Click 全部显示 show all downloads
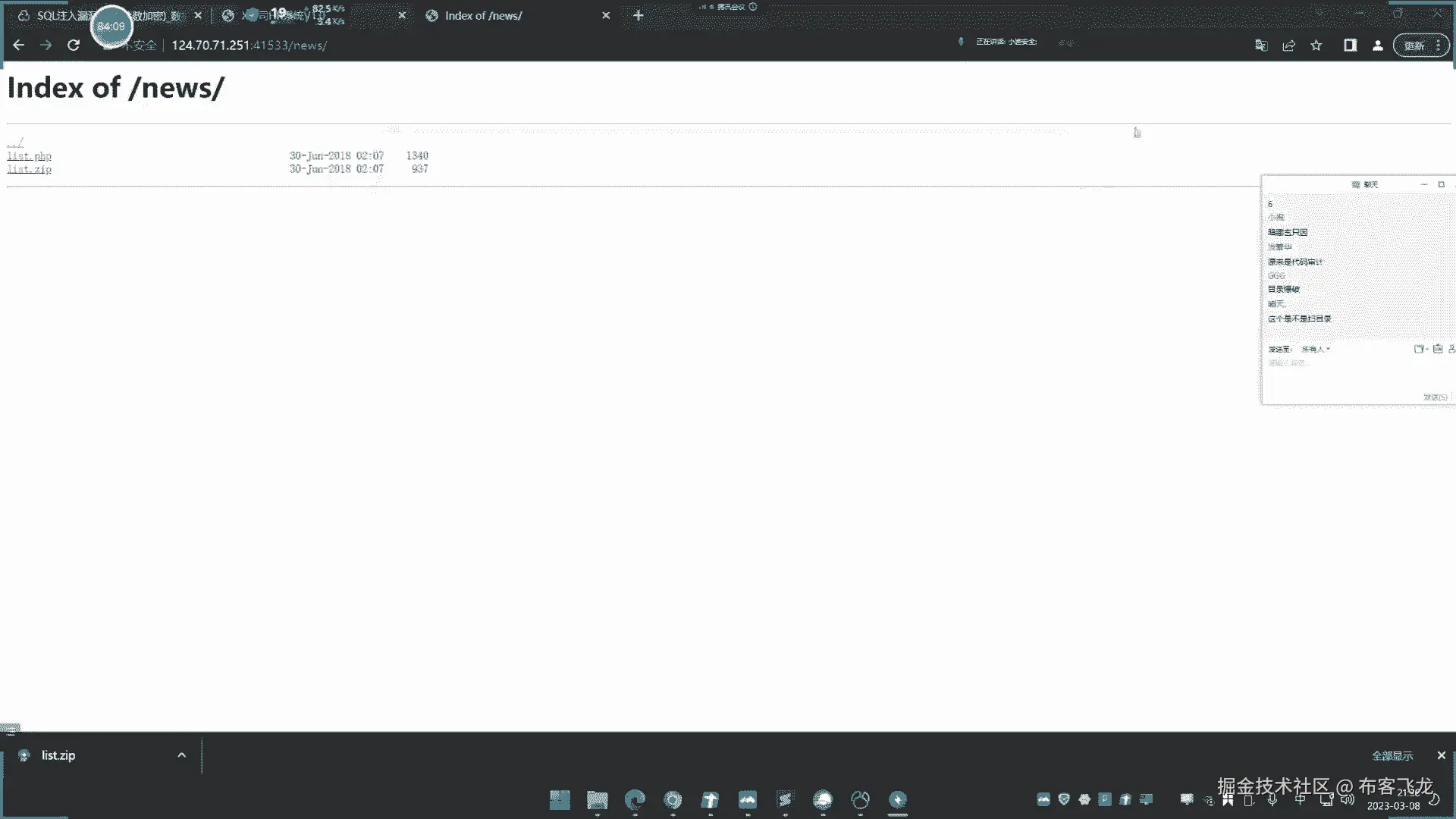Viewport: 1456px width, 819px height. pos(1392,755)
